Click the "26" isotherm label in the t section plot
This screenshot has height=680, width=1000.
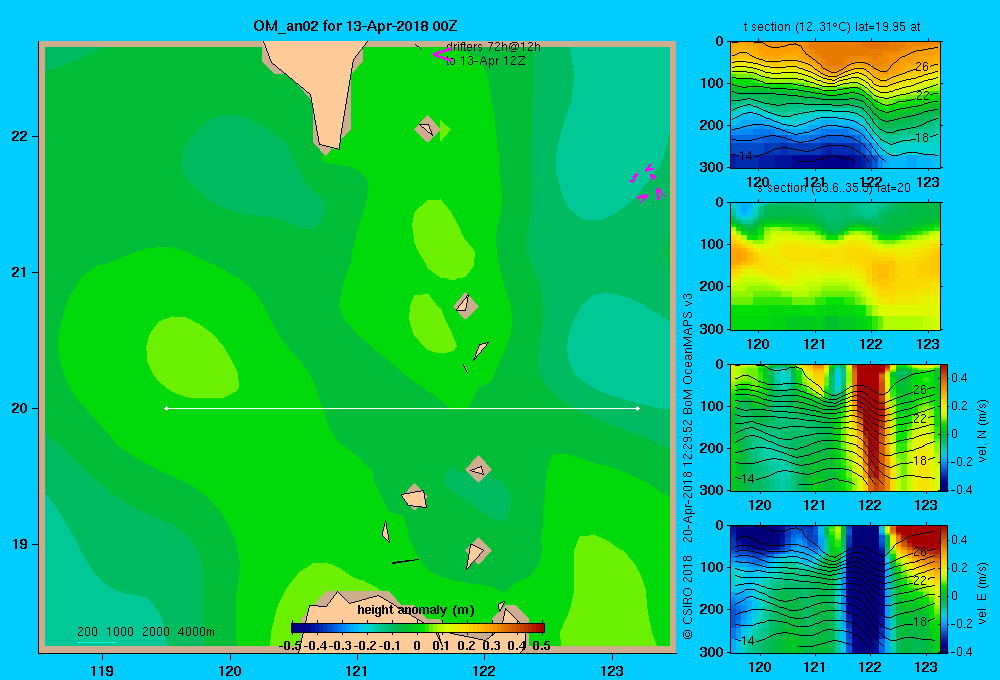(922, 66)
